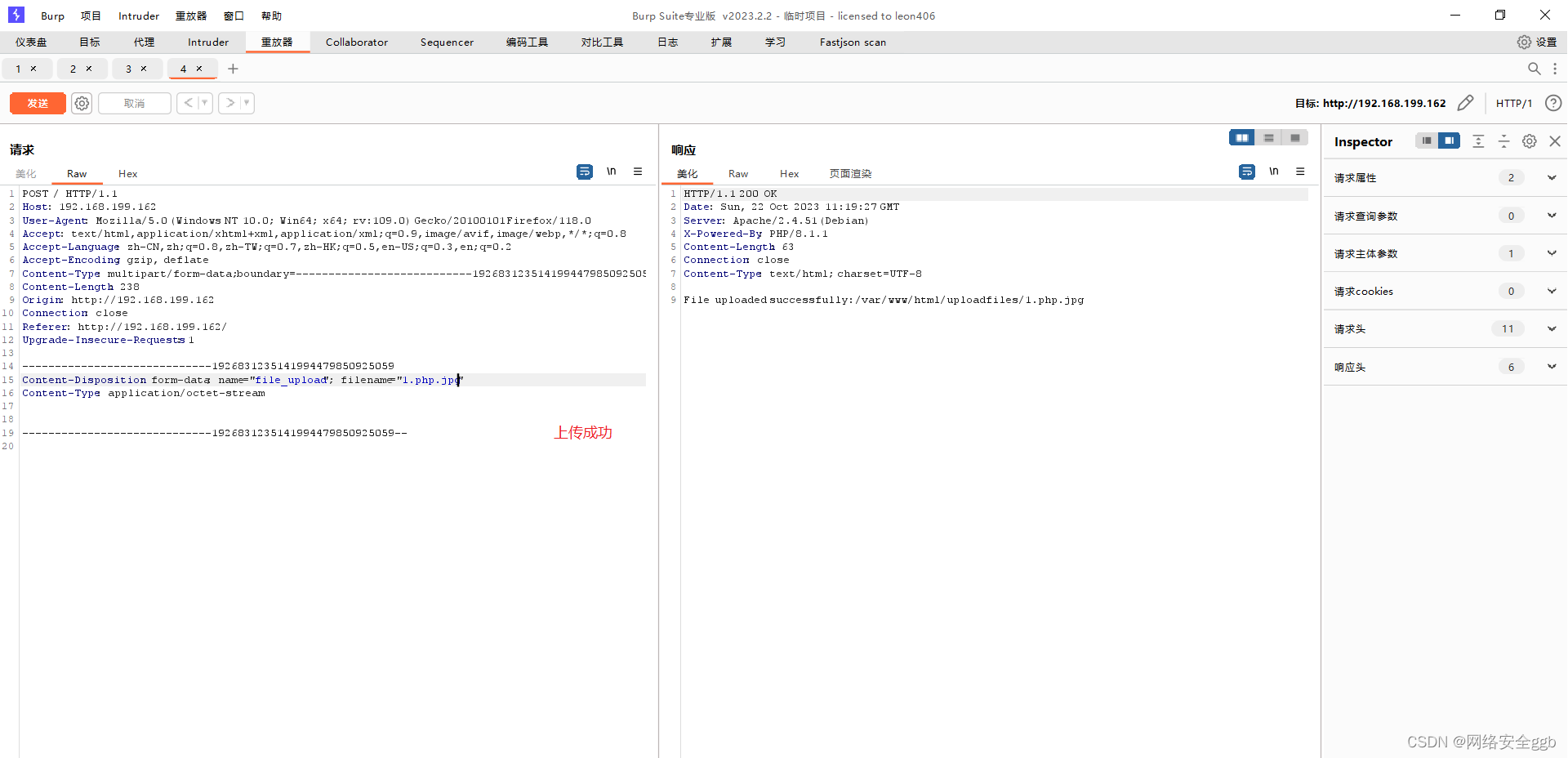Switch to the 代理 tool tab

[x=144, y=42]
